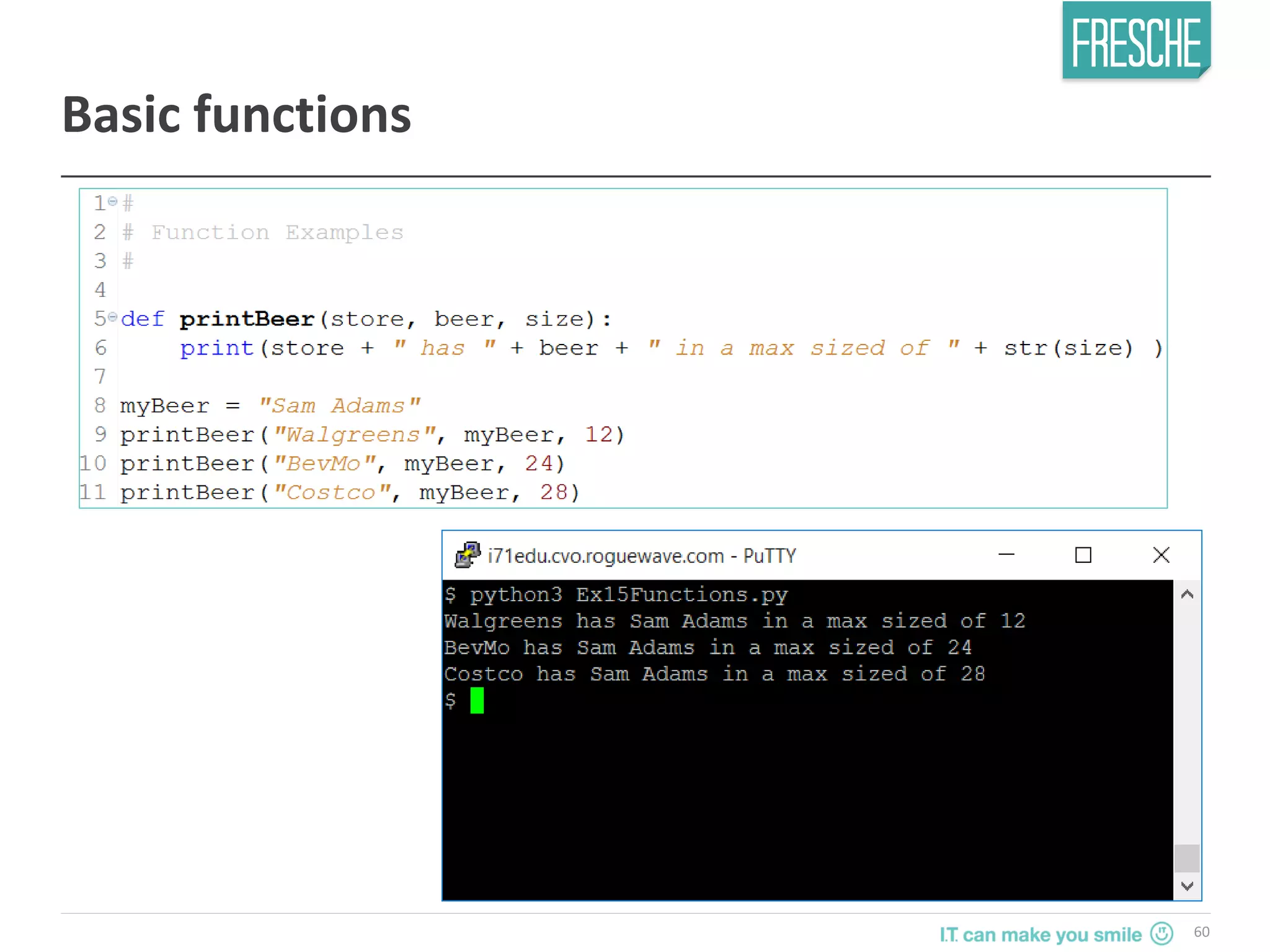Click the smiley face icon in footer
This screenshot has height=952, width=1270.
click(1161, 933)
